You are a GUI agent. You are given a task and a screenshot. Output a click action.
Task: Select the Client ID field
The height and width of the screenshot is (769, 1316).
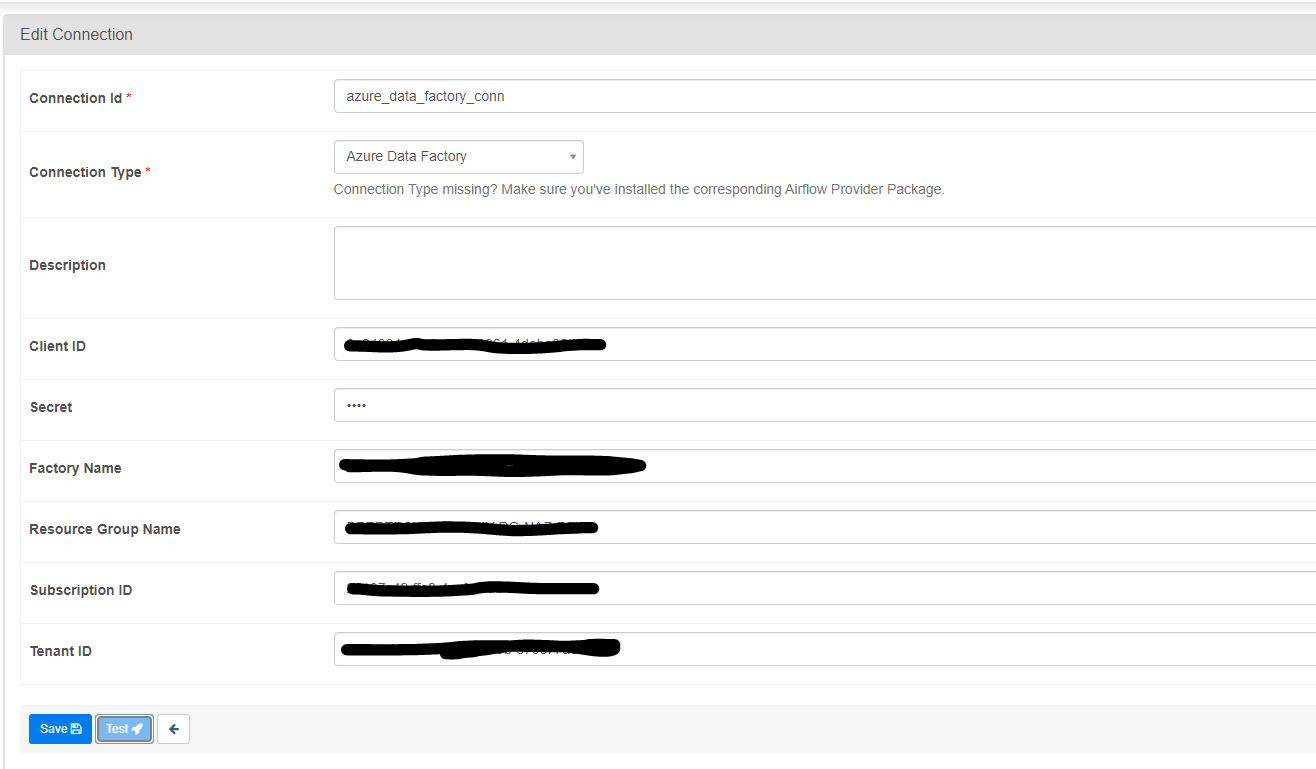point(825,344)
